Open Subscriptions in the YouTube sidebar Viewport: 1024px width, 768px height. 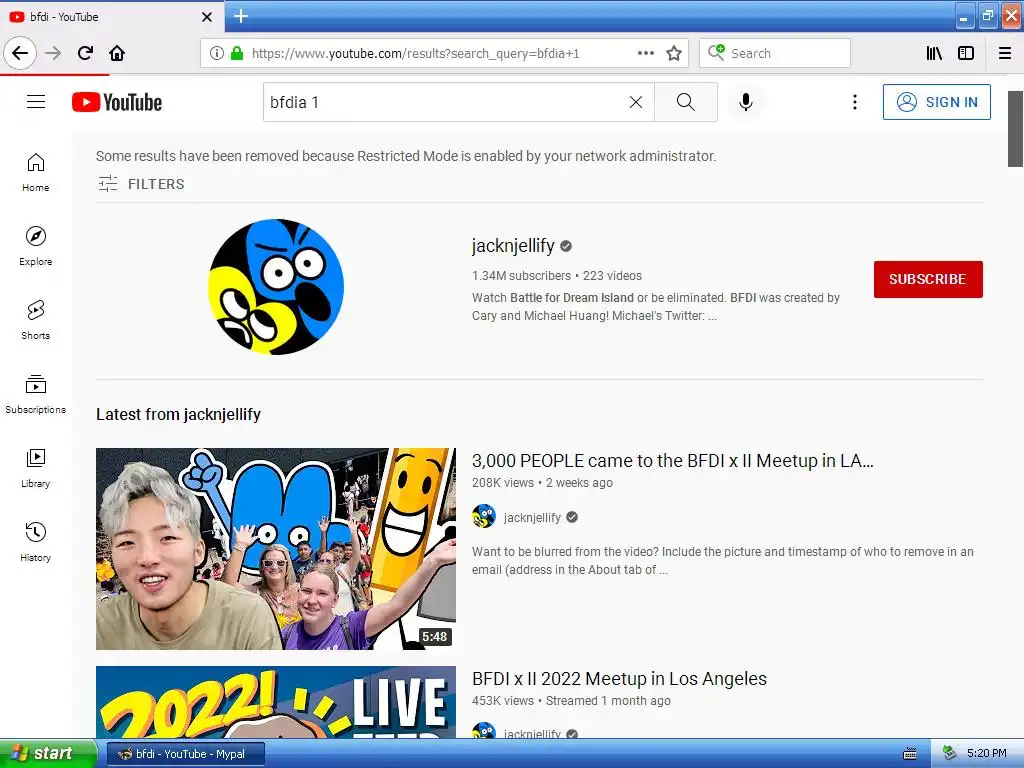click(35, 394)
